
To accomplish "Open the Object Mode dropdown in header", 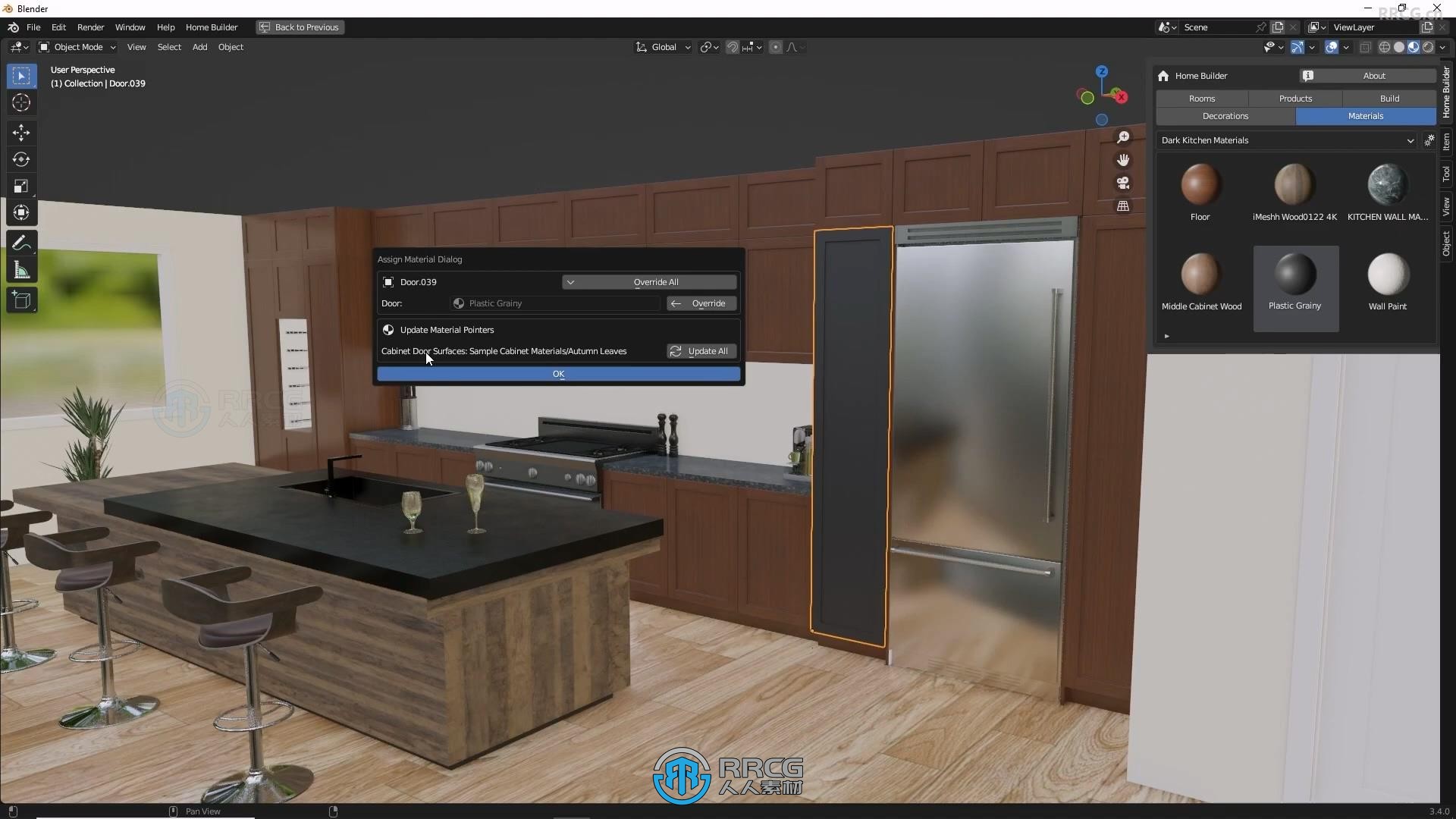I will coord(78,47).
